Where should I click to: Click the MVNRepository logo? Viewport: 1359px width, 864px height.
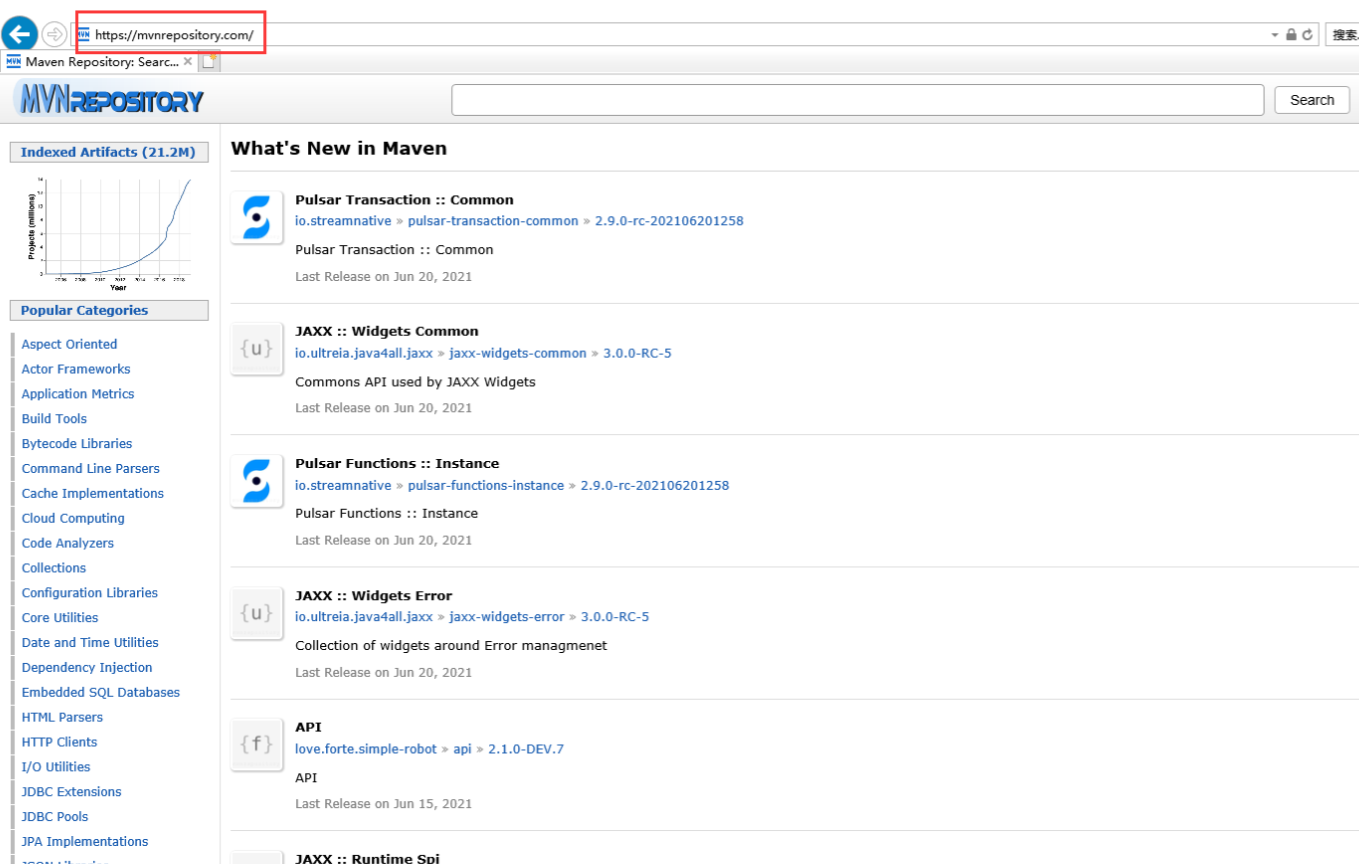tap(109, 100)
